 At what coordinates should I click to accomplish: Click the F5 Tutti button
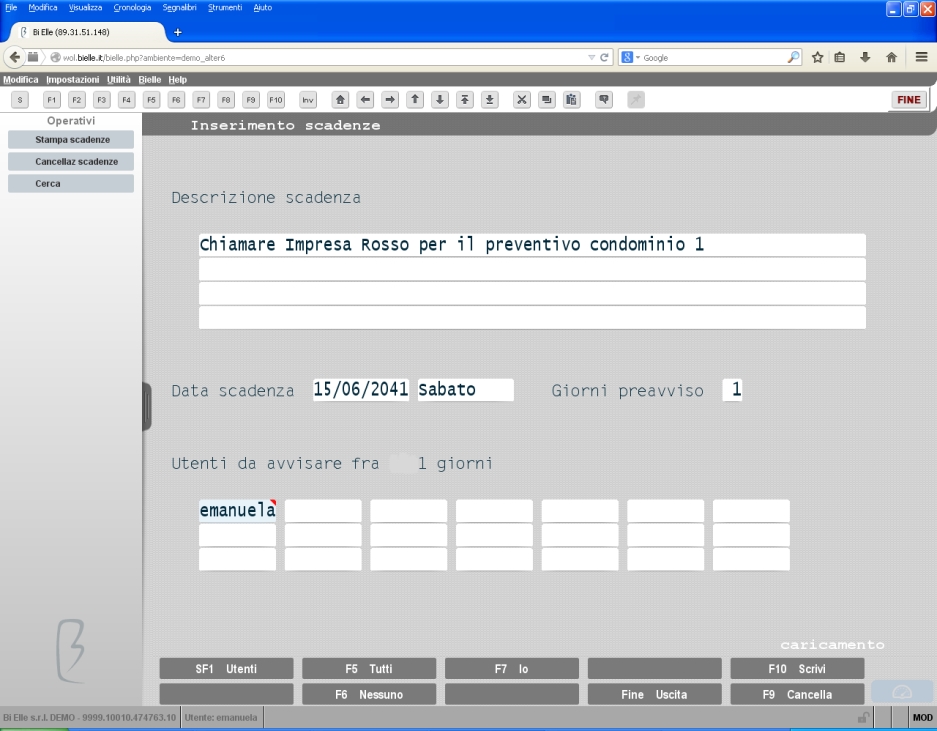point(369,669)
